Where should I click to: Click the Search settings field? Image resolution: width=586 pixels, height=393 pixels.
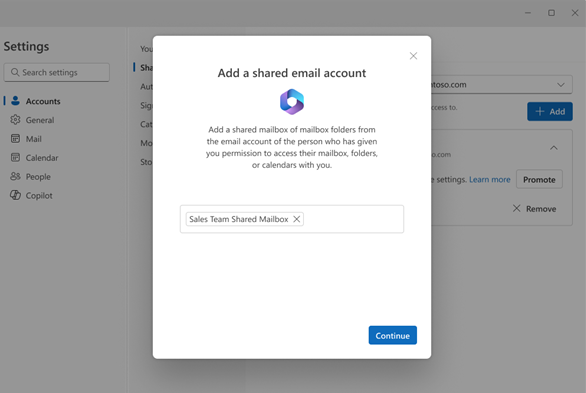point(56,72)
